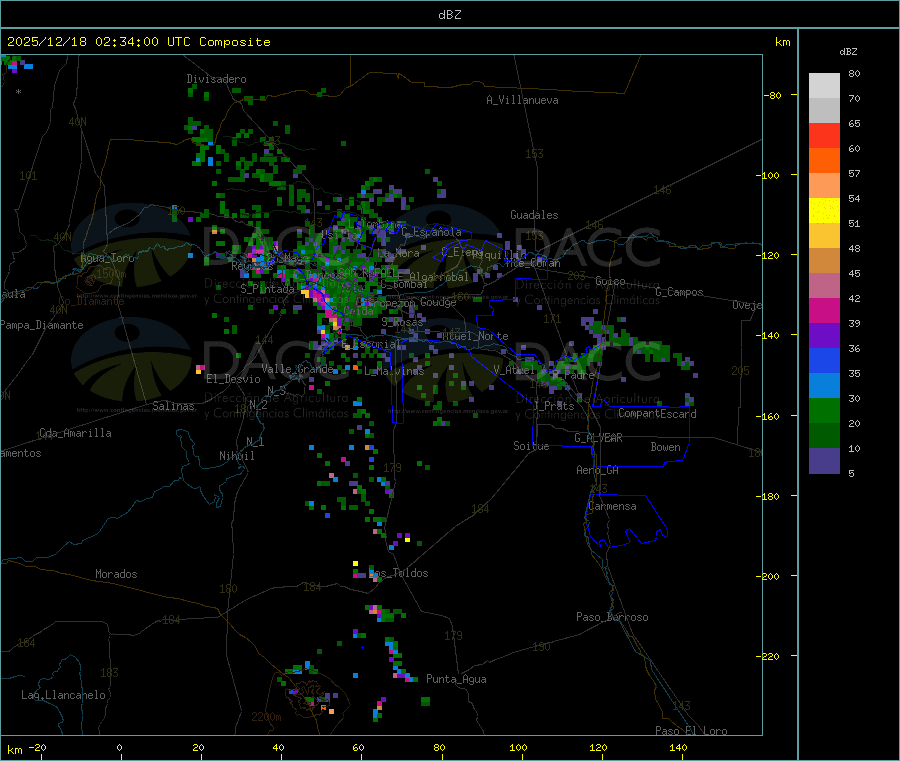This screenshot has width=900, height=761.
Task: Pick the green 30 dBZ legend swatch
Action: coord(824,410)
